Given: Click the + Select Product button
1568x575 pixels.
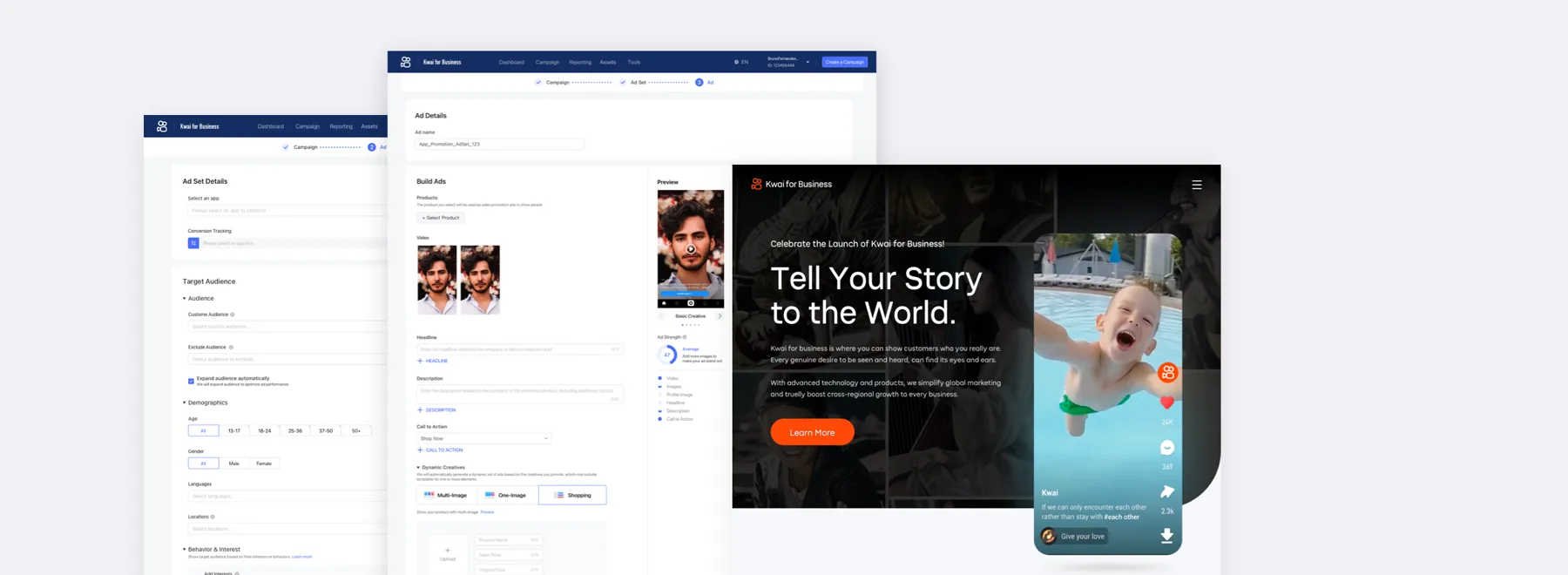Looking at the screenshot, I should pyautogui.click(x=441, y=218).
